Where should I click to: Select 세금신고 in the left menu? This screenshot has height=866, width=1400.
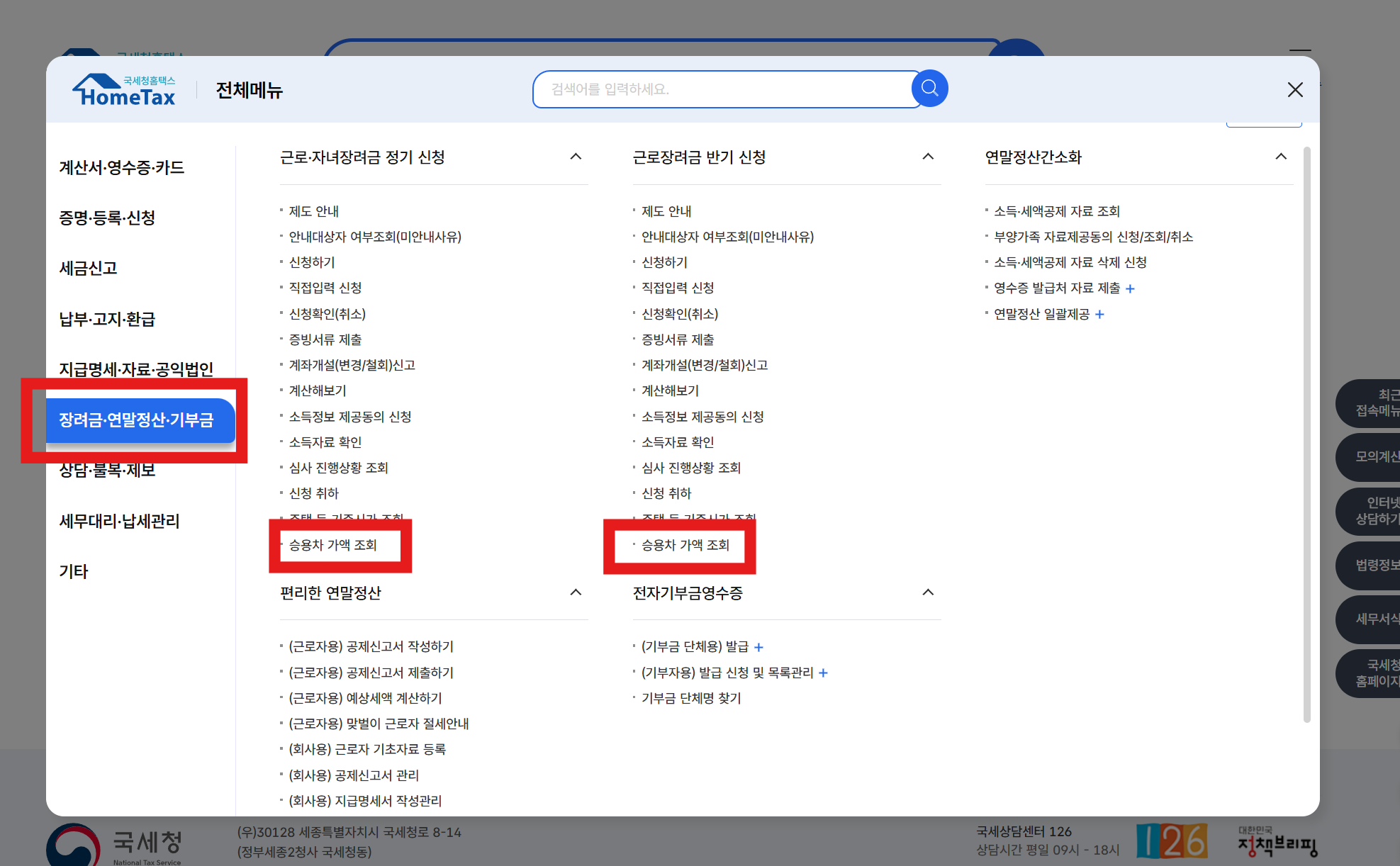(89, 268)
